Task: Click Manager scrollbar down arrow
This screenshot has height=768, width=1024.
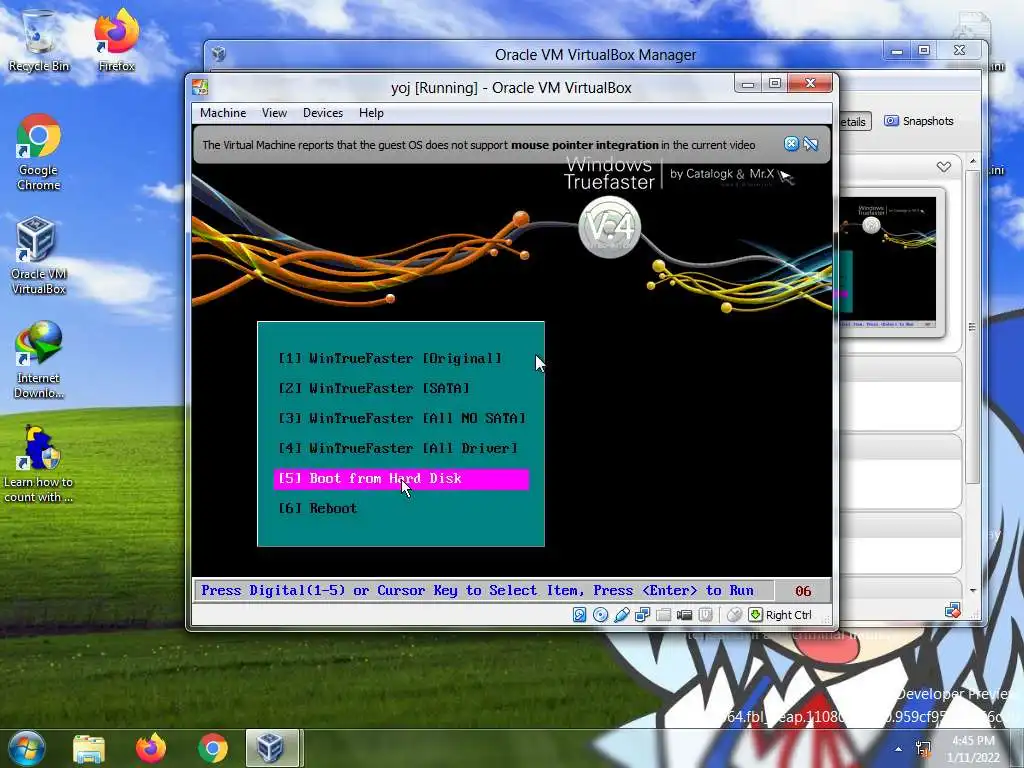Action: pyautogui.click(x=973, y=590)
